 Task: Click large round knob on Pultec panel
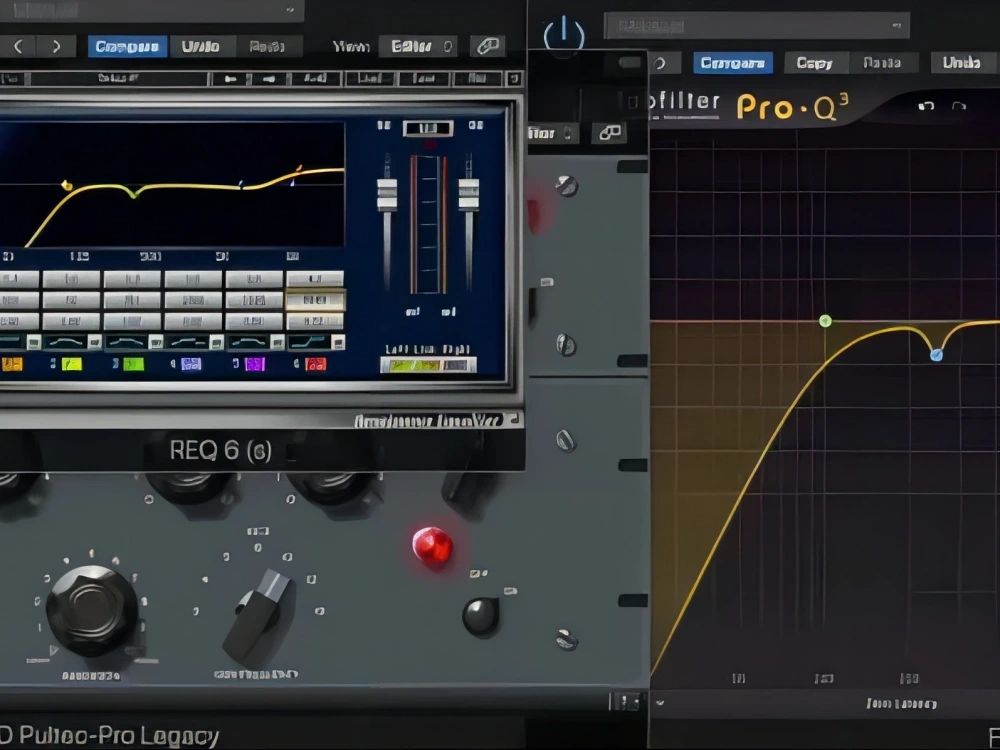point(92,610)
